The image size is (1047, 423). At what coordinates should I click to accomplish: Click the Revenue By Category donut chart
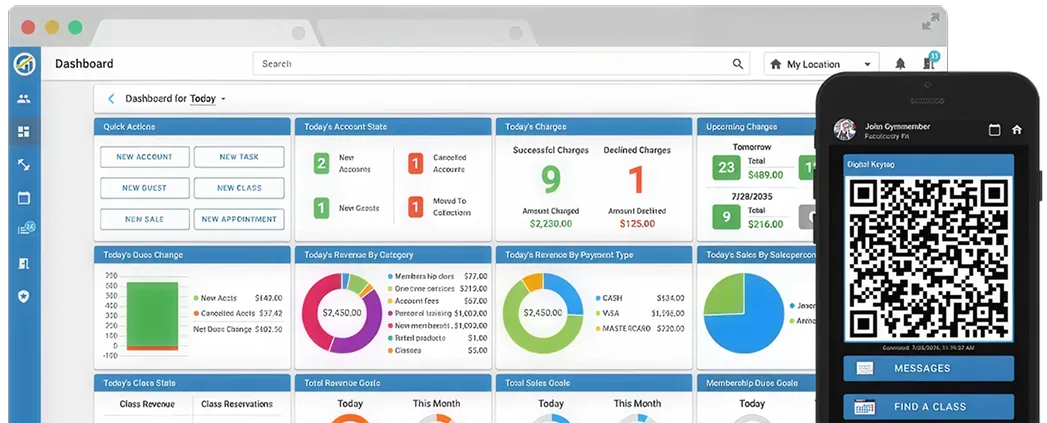[x=342, y=313]
